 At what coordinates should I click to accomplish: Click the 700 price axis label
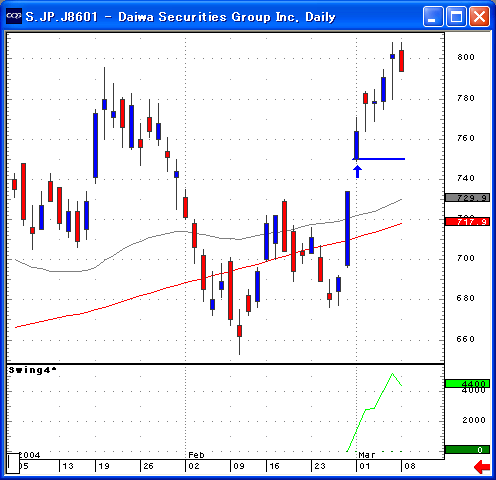coord(466,258)
